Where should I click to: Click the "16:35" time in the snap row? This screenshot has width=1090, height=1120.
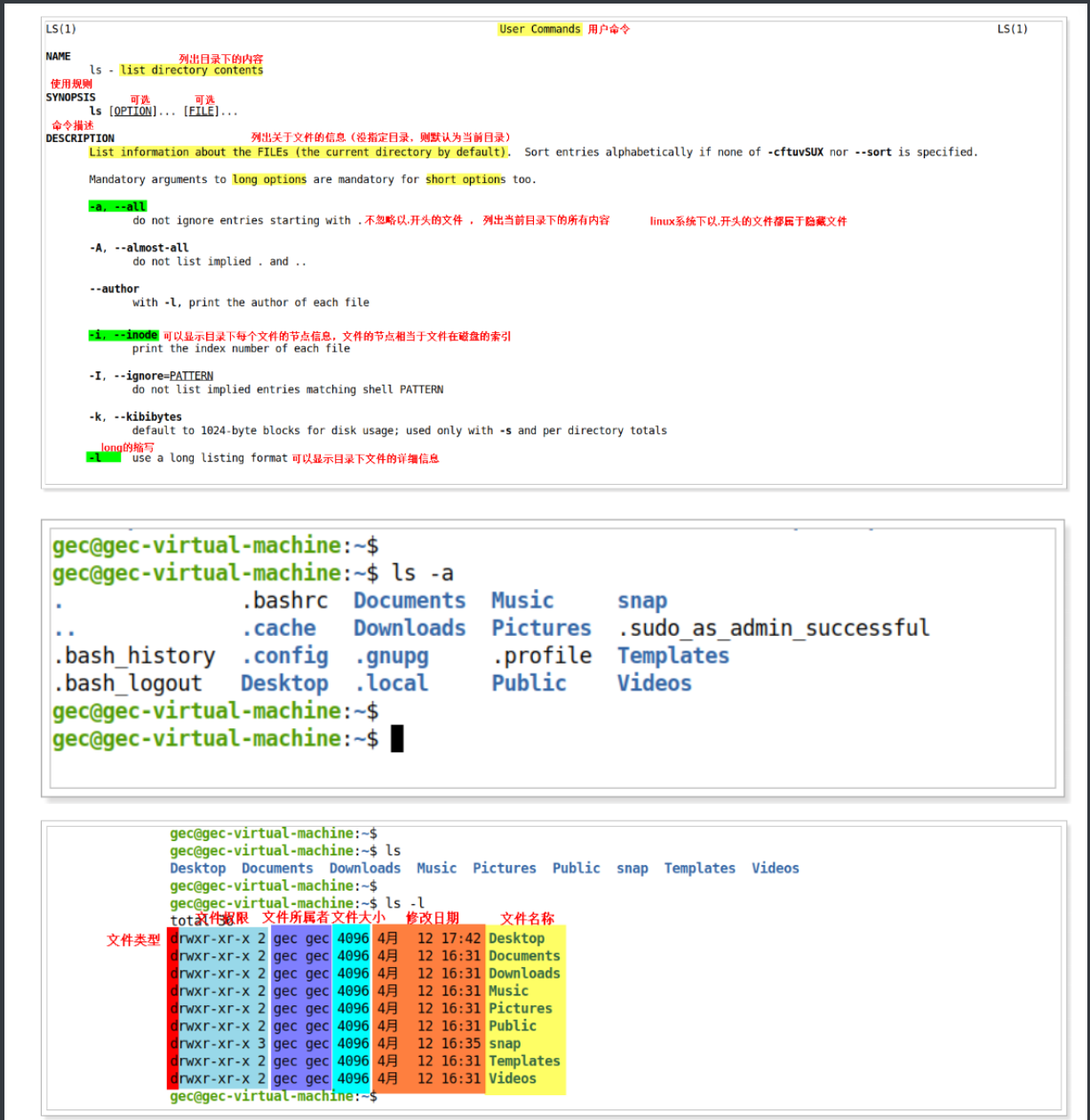461,1044
